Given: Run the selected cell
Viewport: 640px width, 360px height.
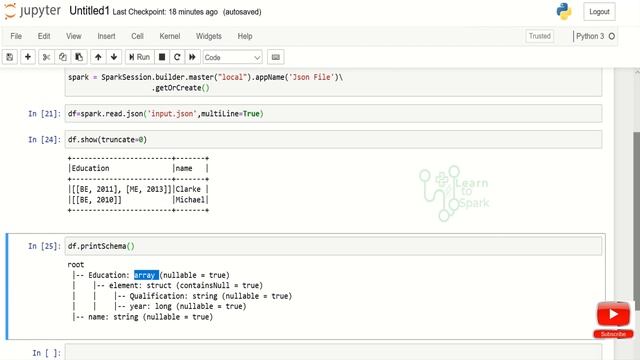Looking at the screenshot, I should (140, 57).
